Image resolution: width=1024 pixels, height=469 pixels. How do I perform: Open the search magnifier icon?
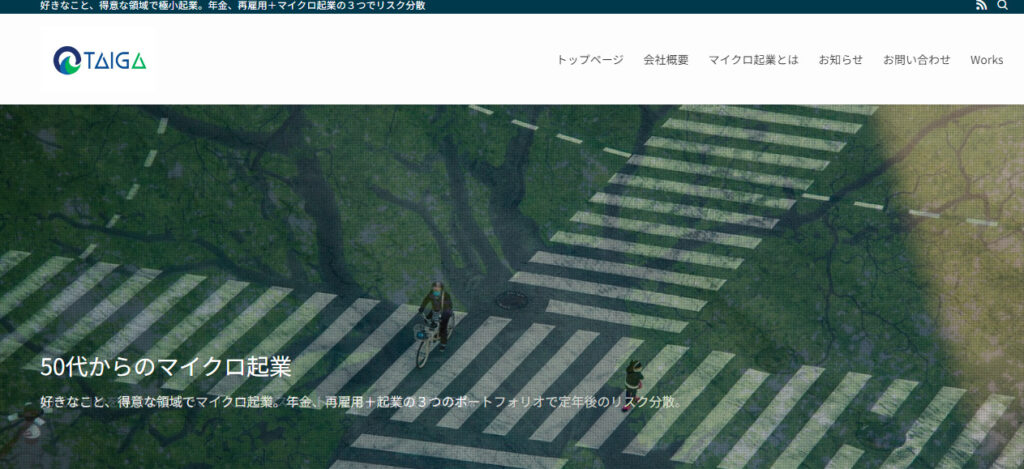(1002, 6)
